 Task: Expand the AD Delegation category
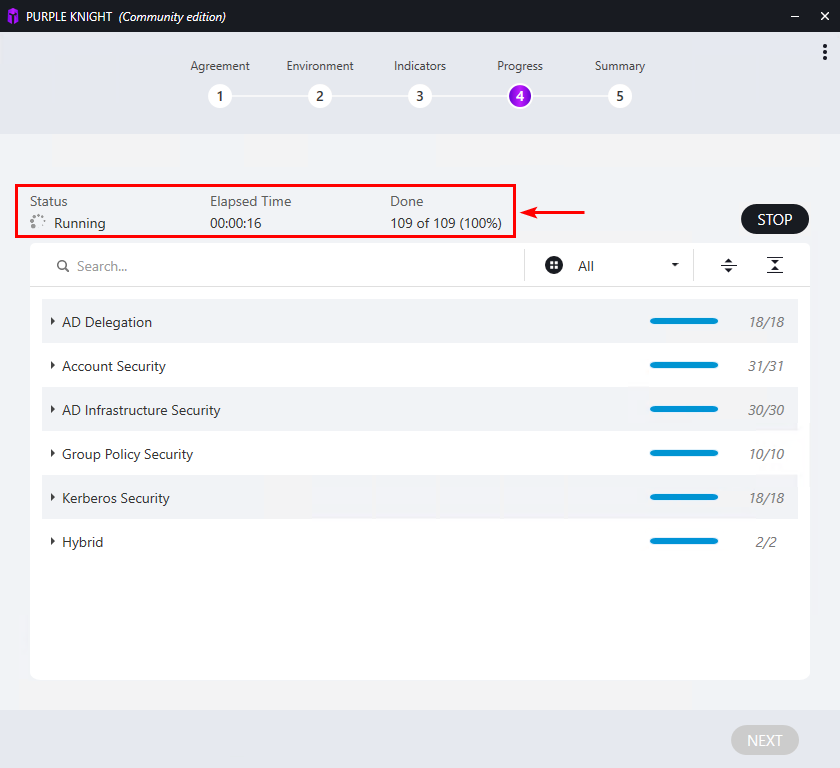[53, 322]
